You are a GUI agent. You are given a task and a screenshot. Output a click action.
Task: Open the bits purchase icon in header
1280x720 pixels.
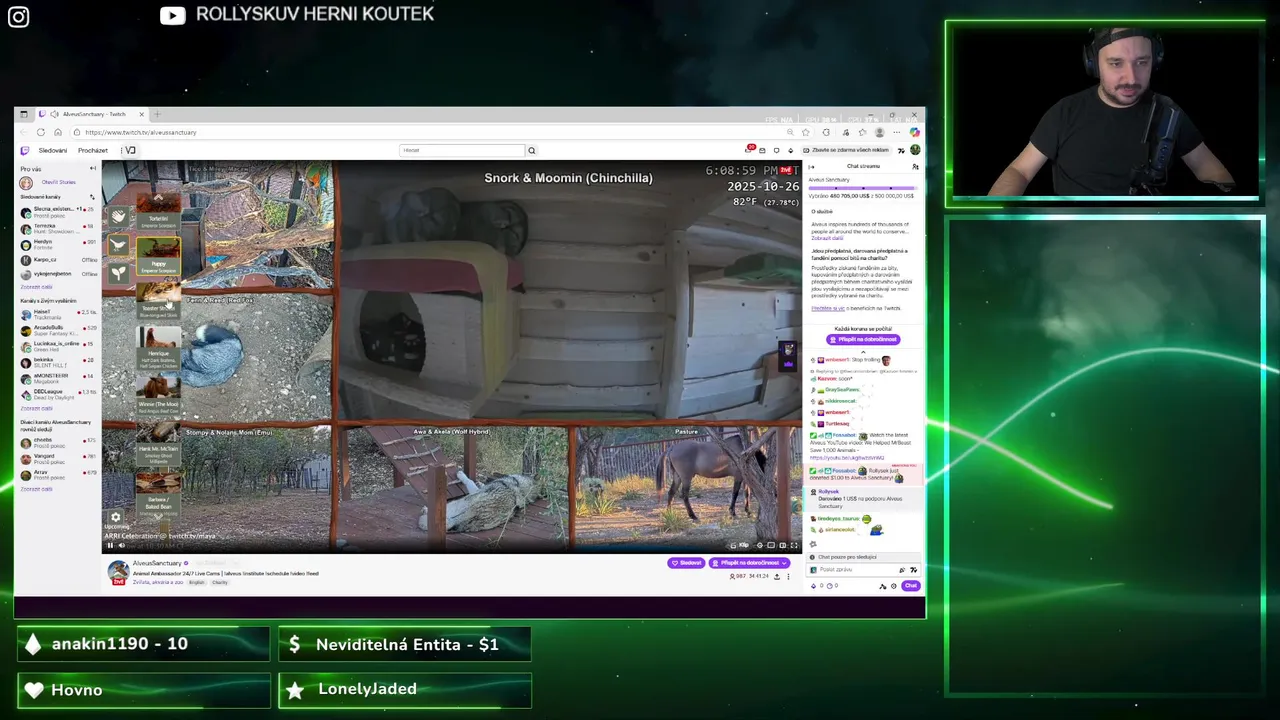[x=791, y=150]
